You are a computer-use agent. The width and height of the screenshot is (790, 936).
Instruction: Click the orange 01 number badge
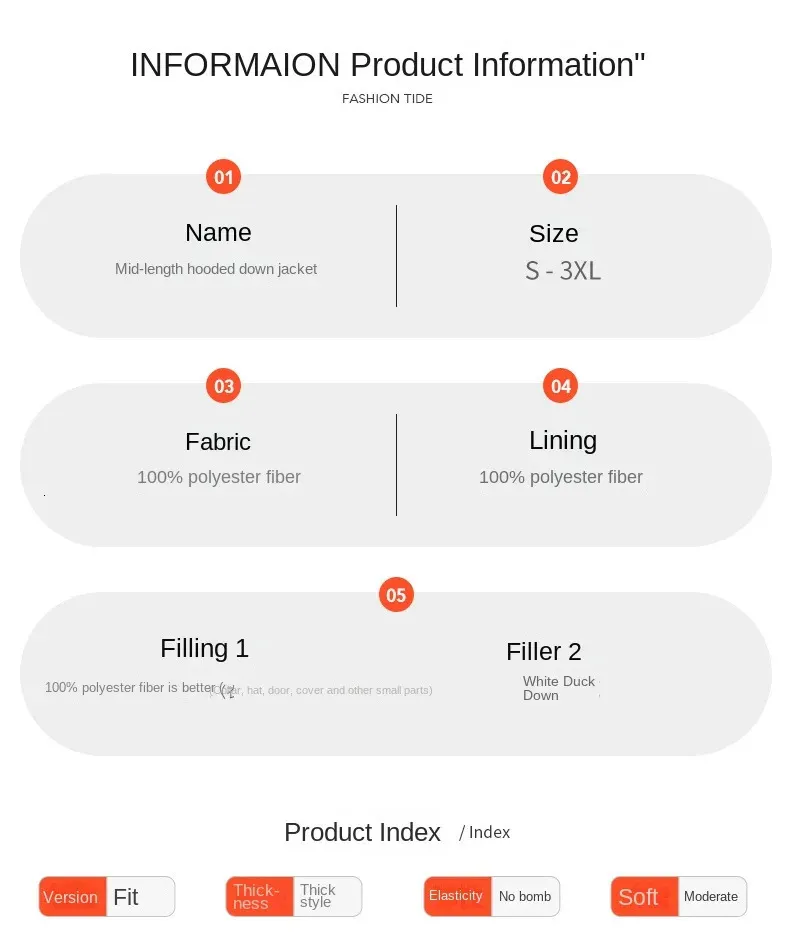coord(223,177)
